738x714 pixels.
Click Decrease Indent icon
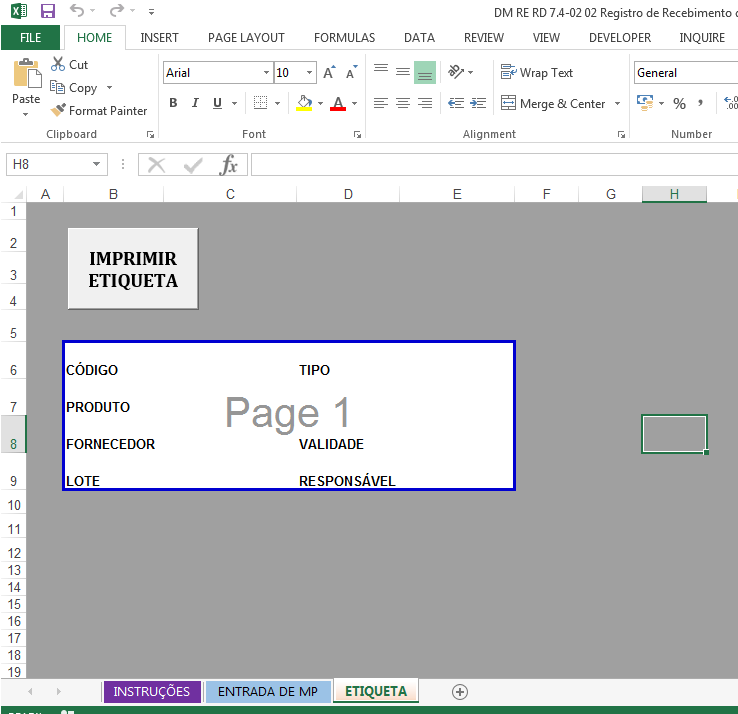tap(456, 103)
